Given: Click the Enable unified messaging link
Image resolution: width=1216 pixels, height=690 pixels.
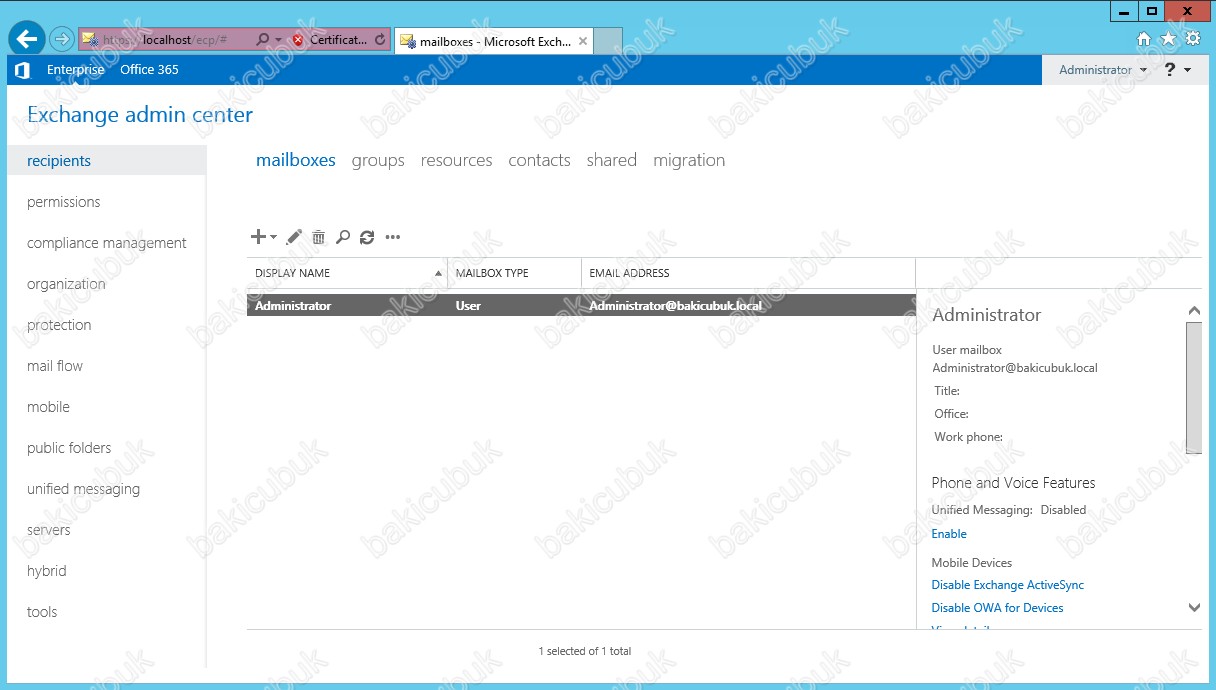Looking at the screenshot, I should 949,534.
